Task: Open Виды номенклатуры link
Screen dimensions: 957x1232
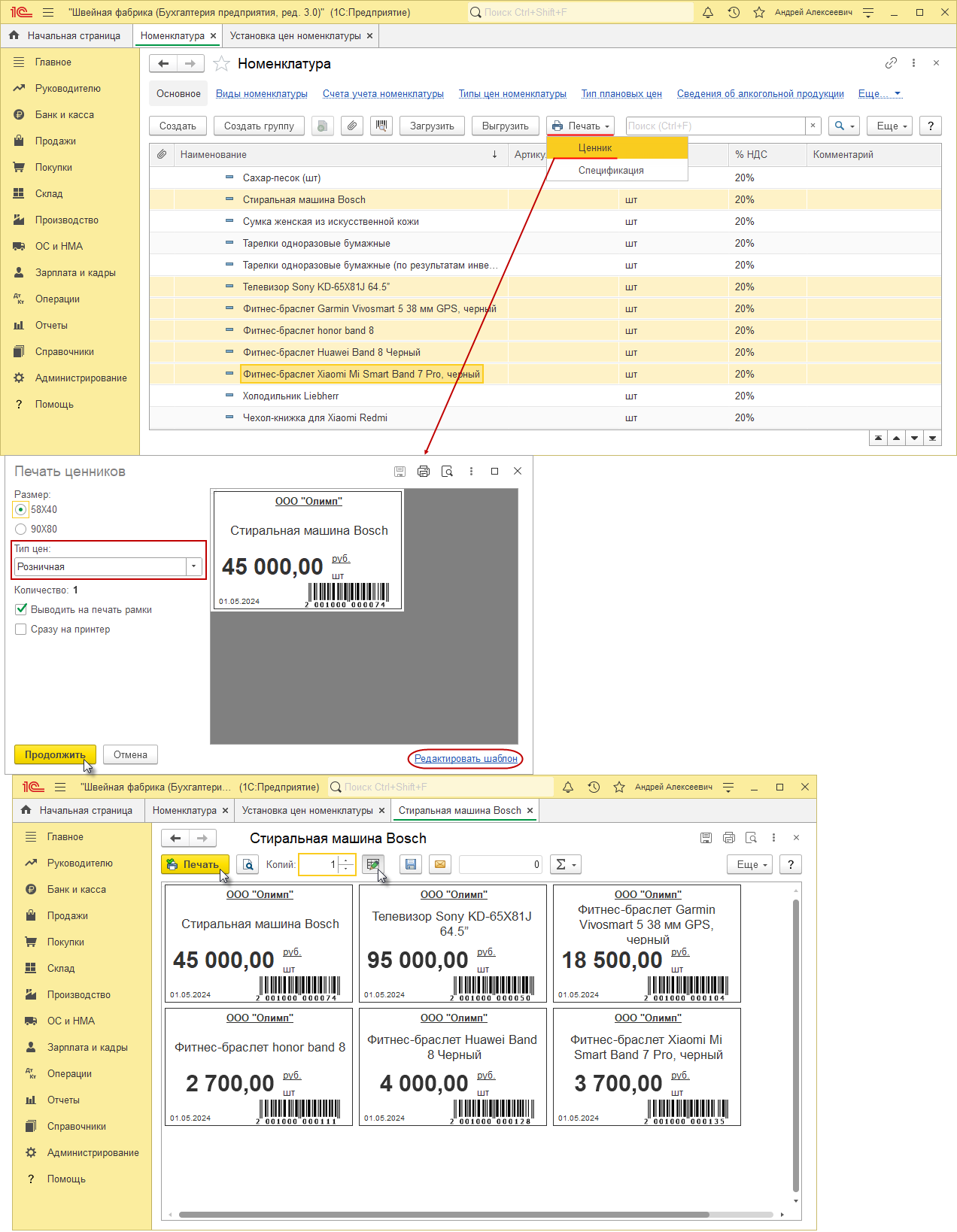Action: [x=262, y=94]
